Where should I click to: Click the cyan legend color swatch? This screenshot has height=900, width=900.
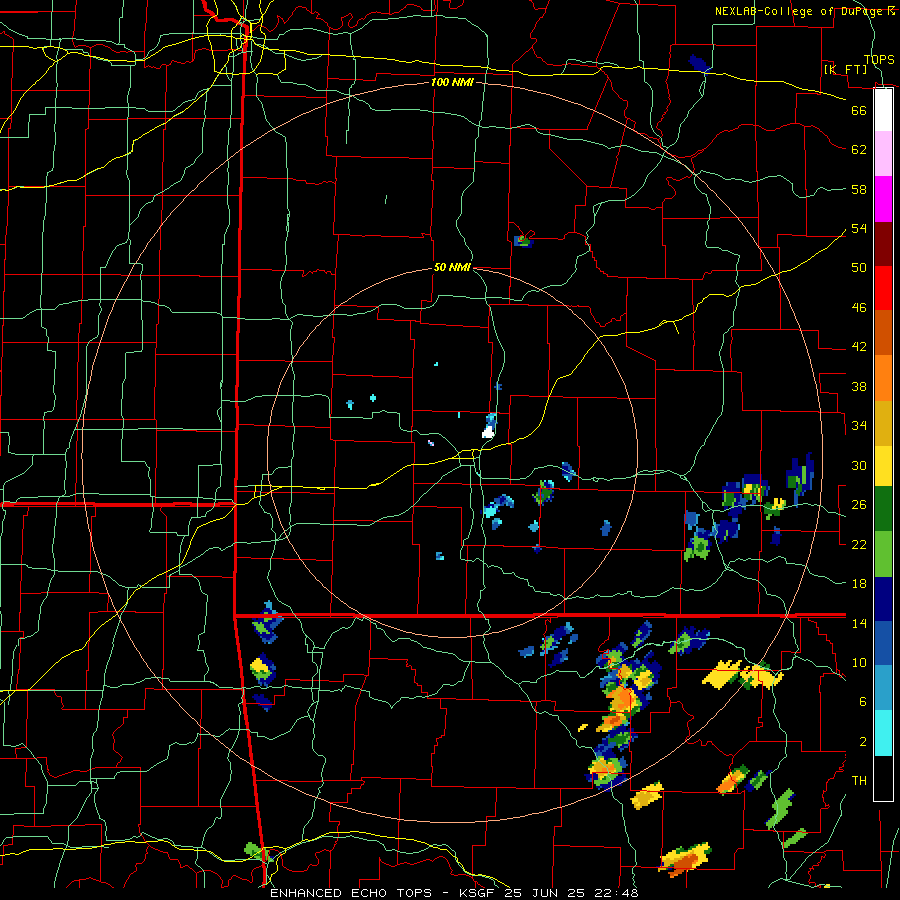tap(883, 733)
